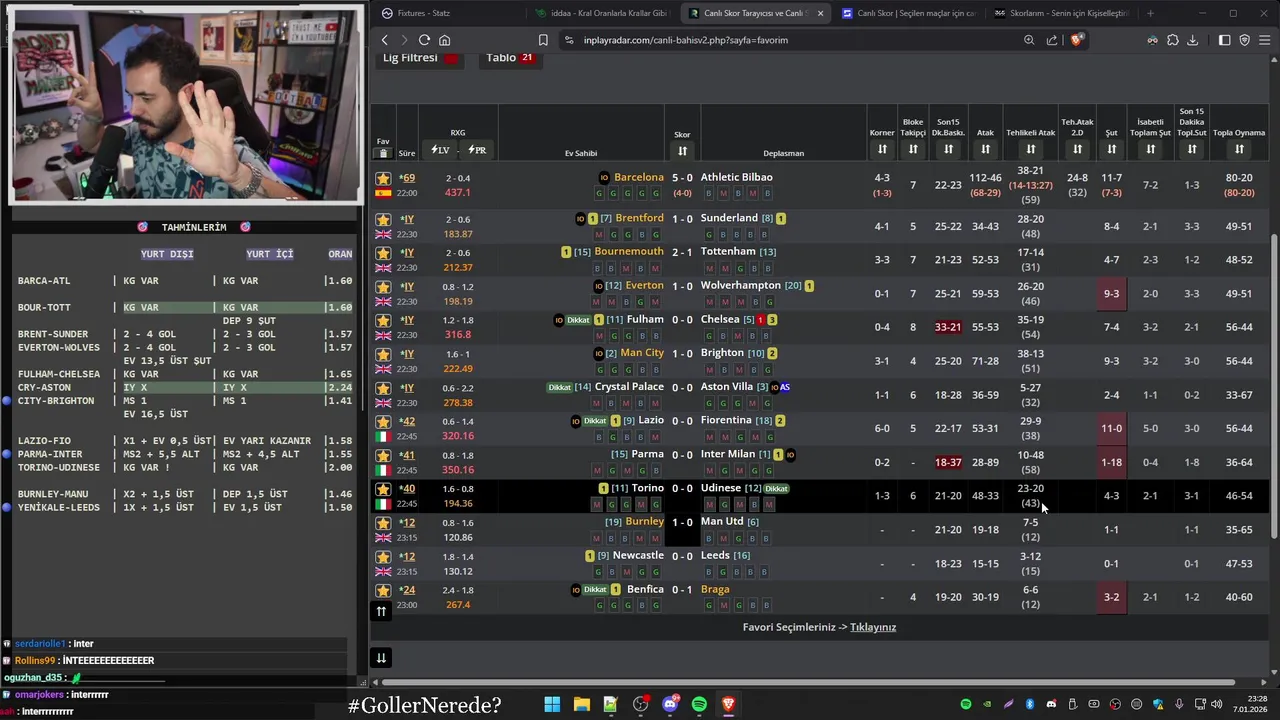Screen dimensions: 1280x720
Task: Toggle favorite star on Torino row
Action: pos(383,489)
